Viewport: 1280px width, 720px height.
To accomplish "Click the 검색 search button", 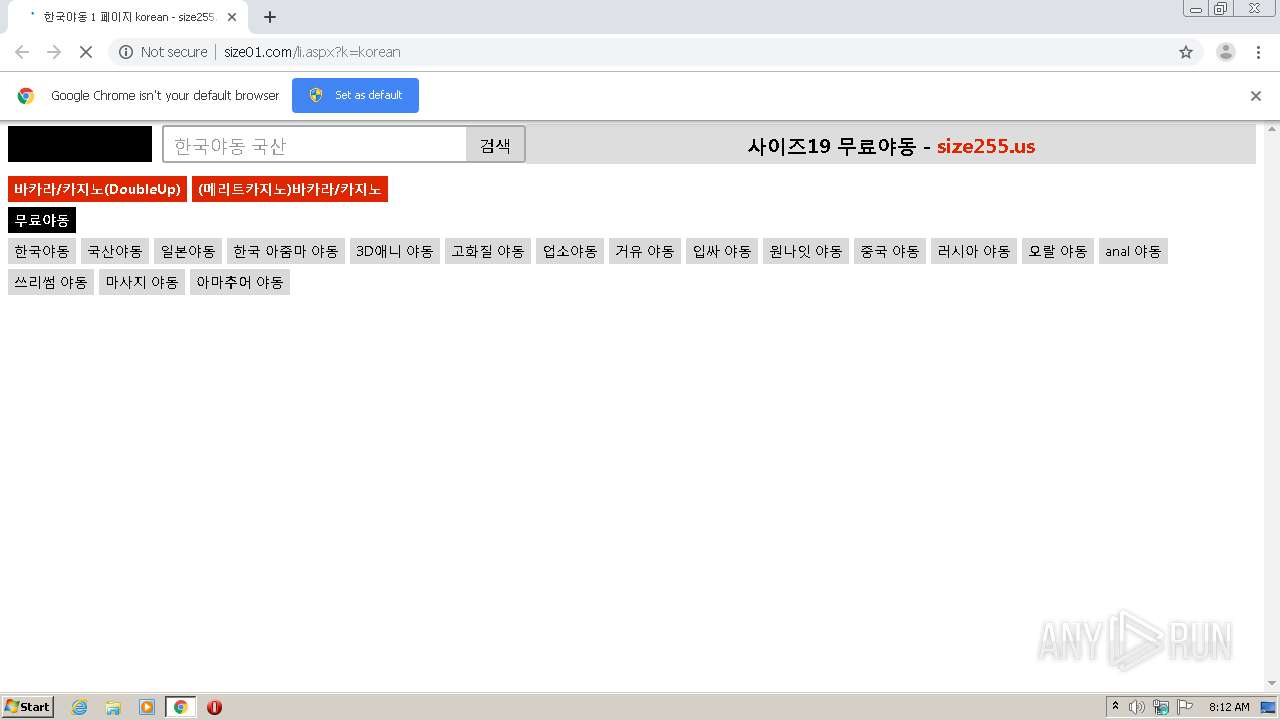I will [495, 144].
